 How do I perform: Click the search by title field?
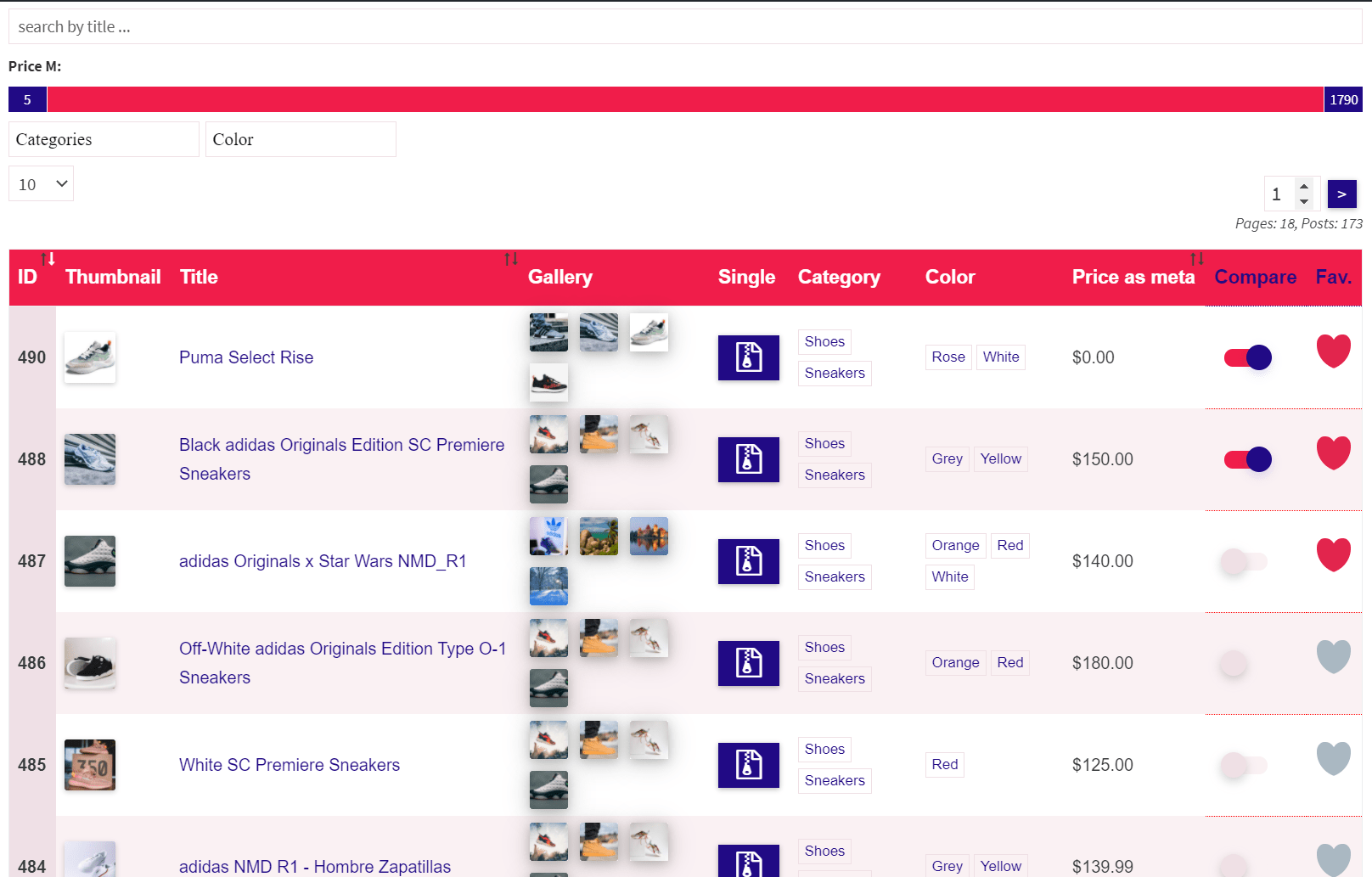(x=685, y=26)
